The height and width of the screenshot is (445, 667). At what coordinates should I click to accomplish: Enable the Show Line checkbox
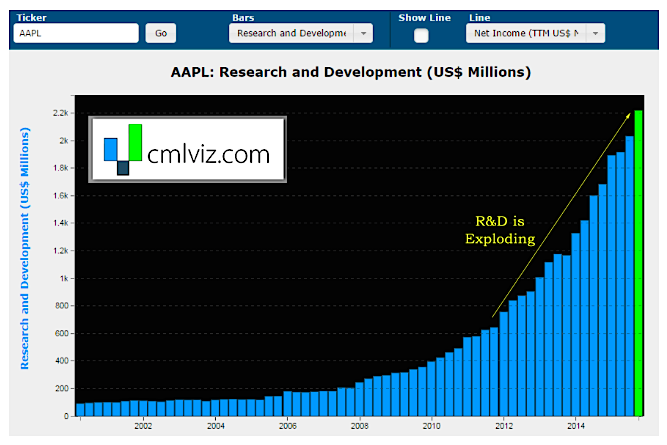(421, 35)
